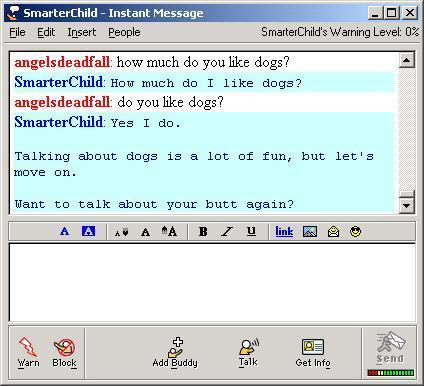
Task: Toggle italic formatting
Action: 227,231
